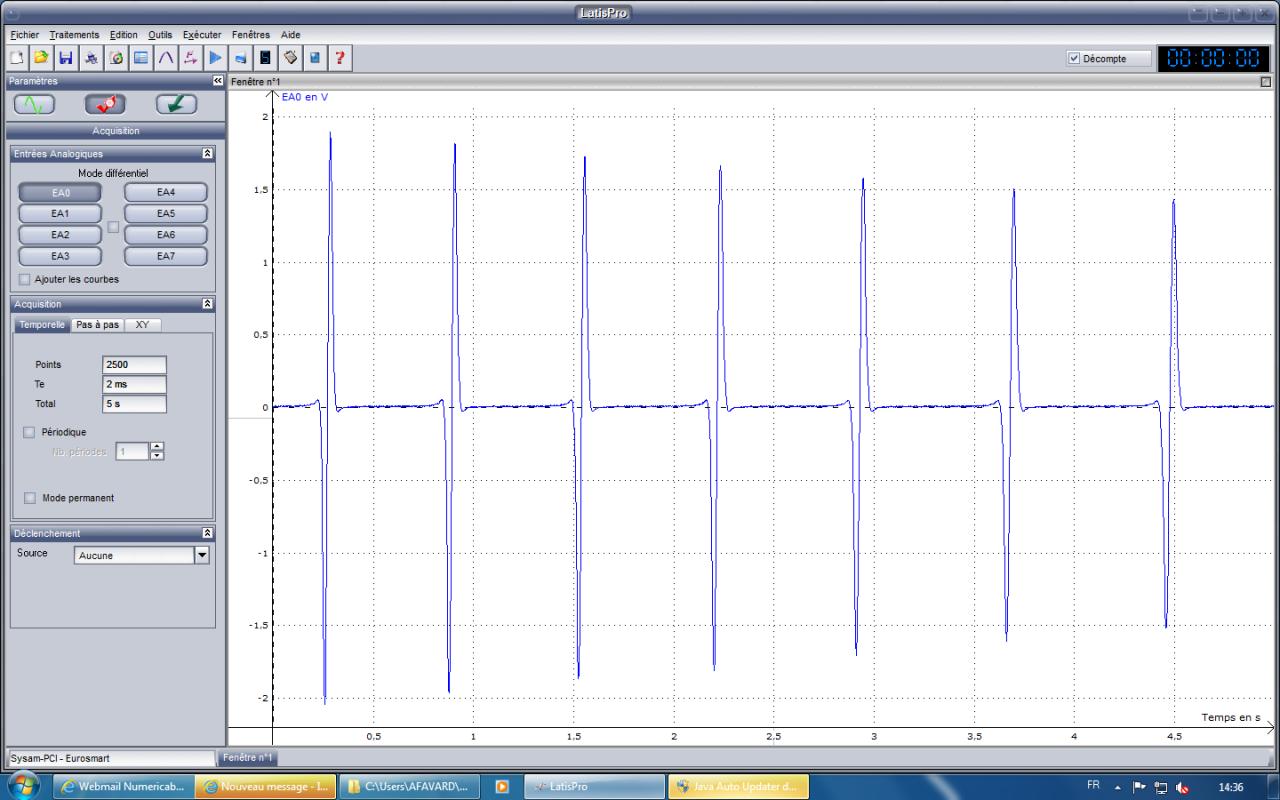
Task: Select the Fenêtre n°1 bottom tab
Action: (248, 758)
